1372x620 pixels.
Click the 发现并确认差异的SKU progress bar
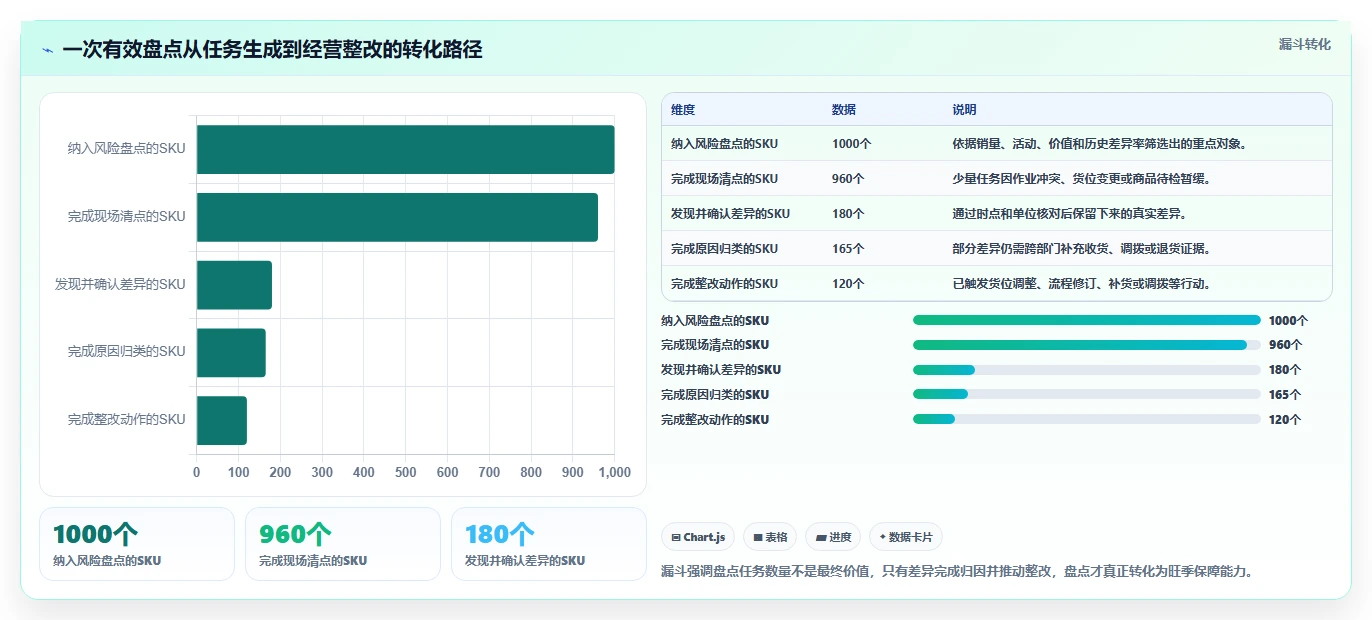(1087, 370)
